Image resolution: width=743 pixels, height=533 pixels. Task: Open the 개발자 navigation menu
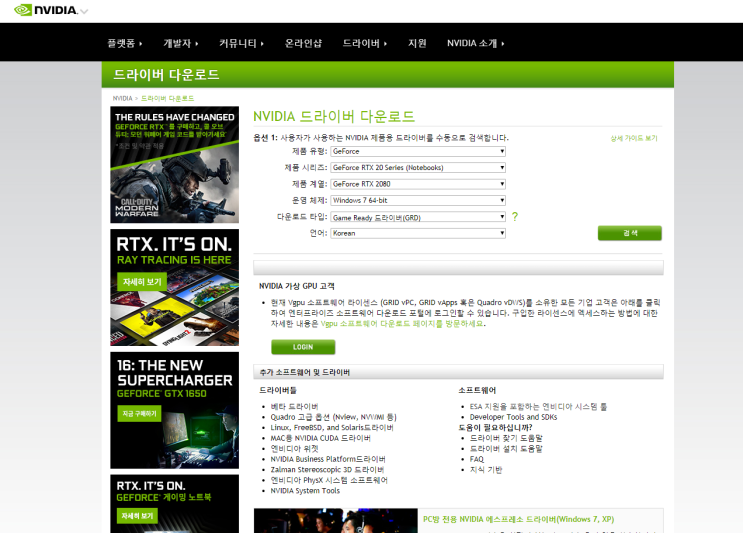(181, 43)
